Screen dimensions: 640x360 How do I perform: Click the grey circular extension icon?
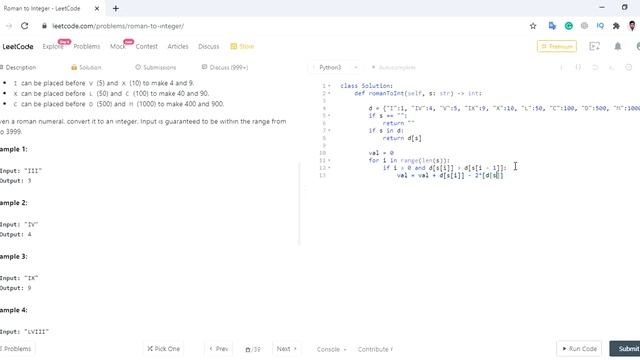584,26
